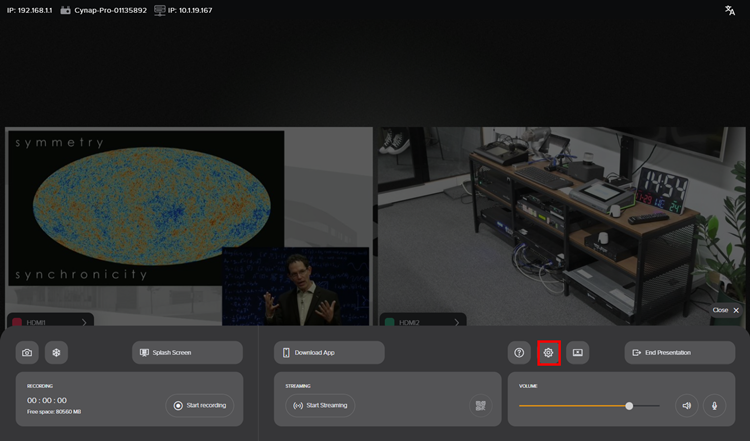The width and height of the screenshot is (750, 441).
Task: Click the IP: 192.168.1.1 address
Action: 29,10
